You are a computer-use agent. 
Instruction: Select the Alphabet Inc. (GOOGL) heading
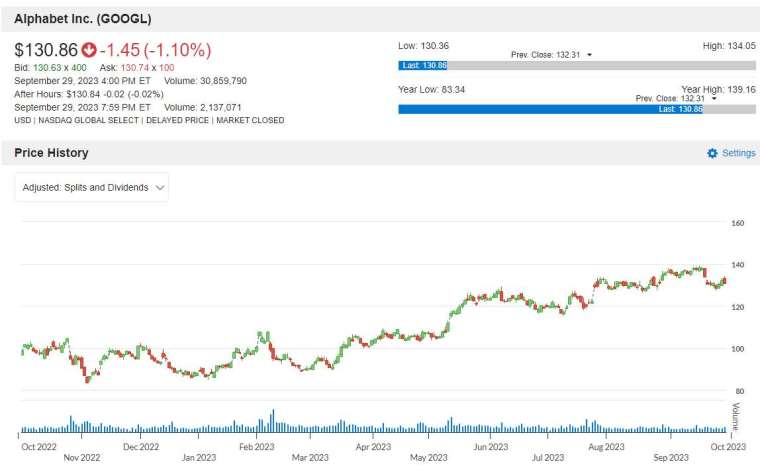[83, 19]
